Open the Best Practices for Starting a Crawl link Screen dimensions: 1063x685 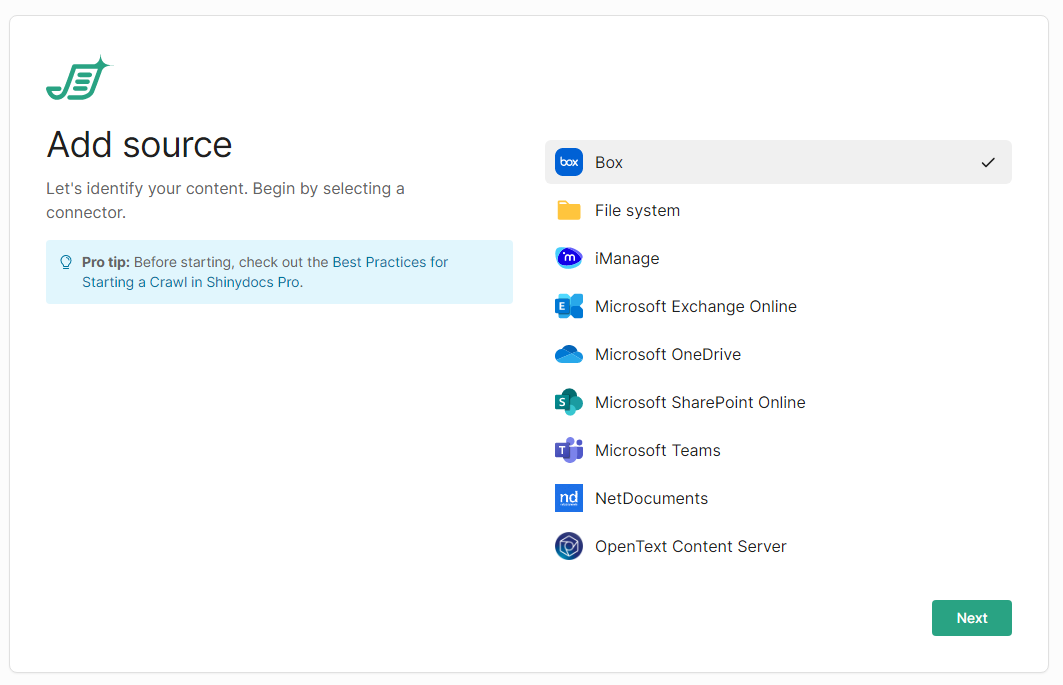[x=390, y=262]
